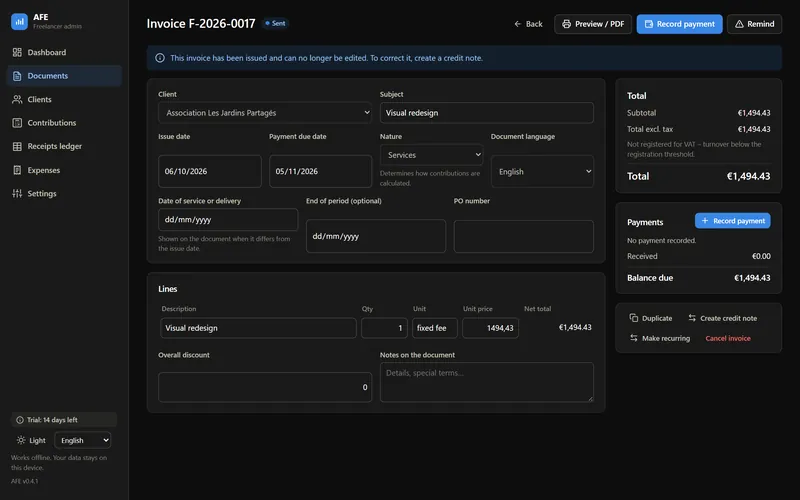Screen dimensions: 800x500
Task: Click the Subject field
Action: tap(487, 113)
